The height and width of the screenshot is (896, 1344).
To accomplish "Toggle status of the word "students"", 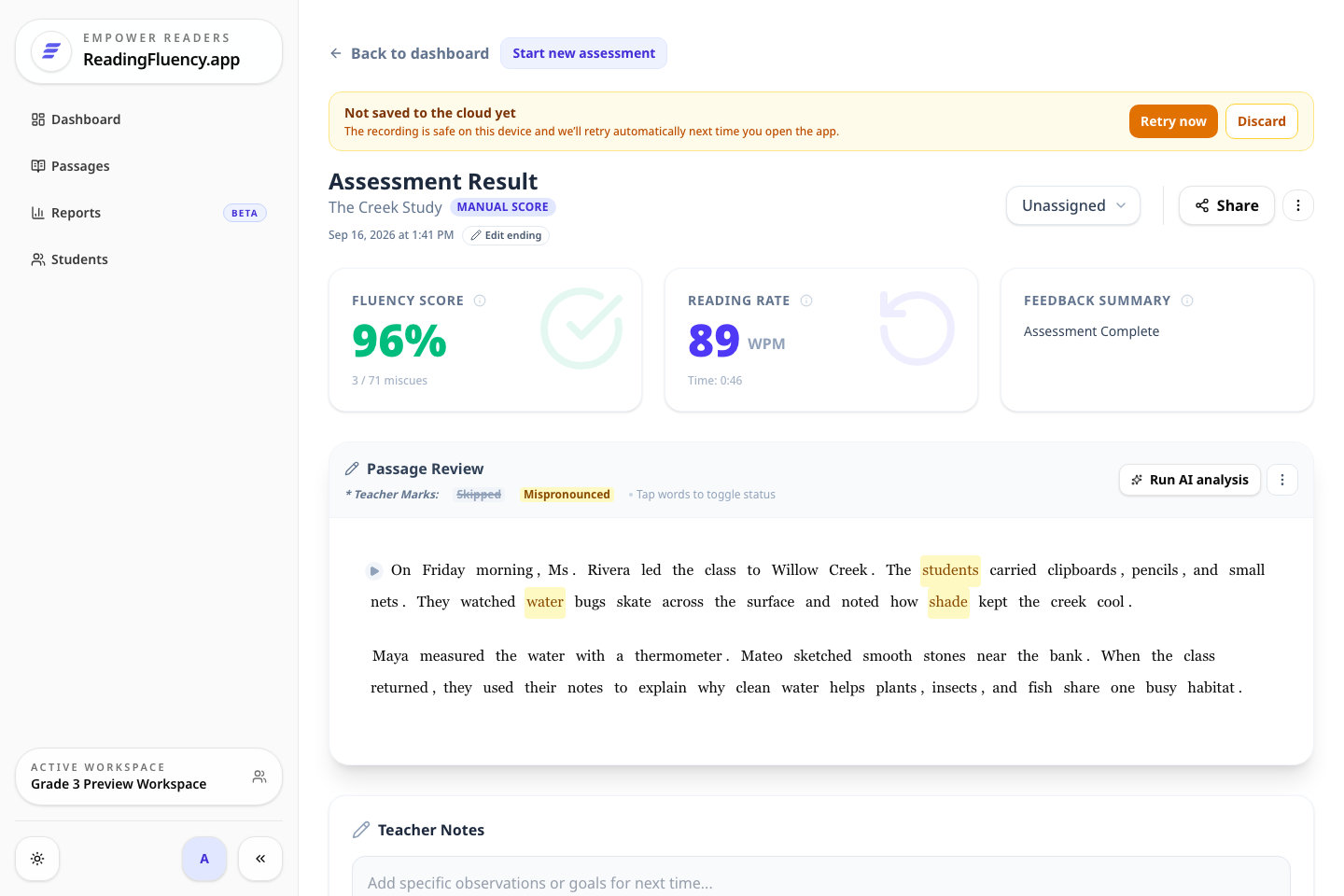I will coord(950,570).
